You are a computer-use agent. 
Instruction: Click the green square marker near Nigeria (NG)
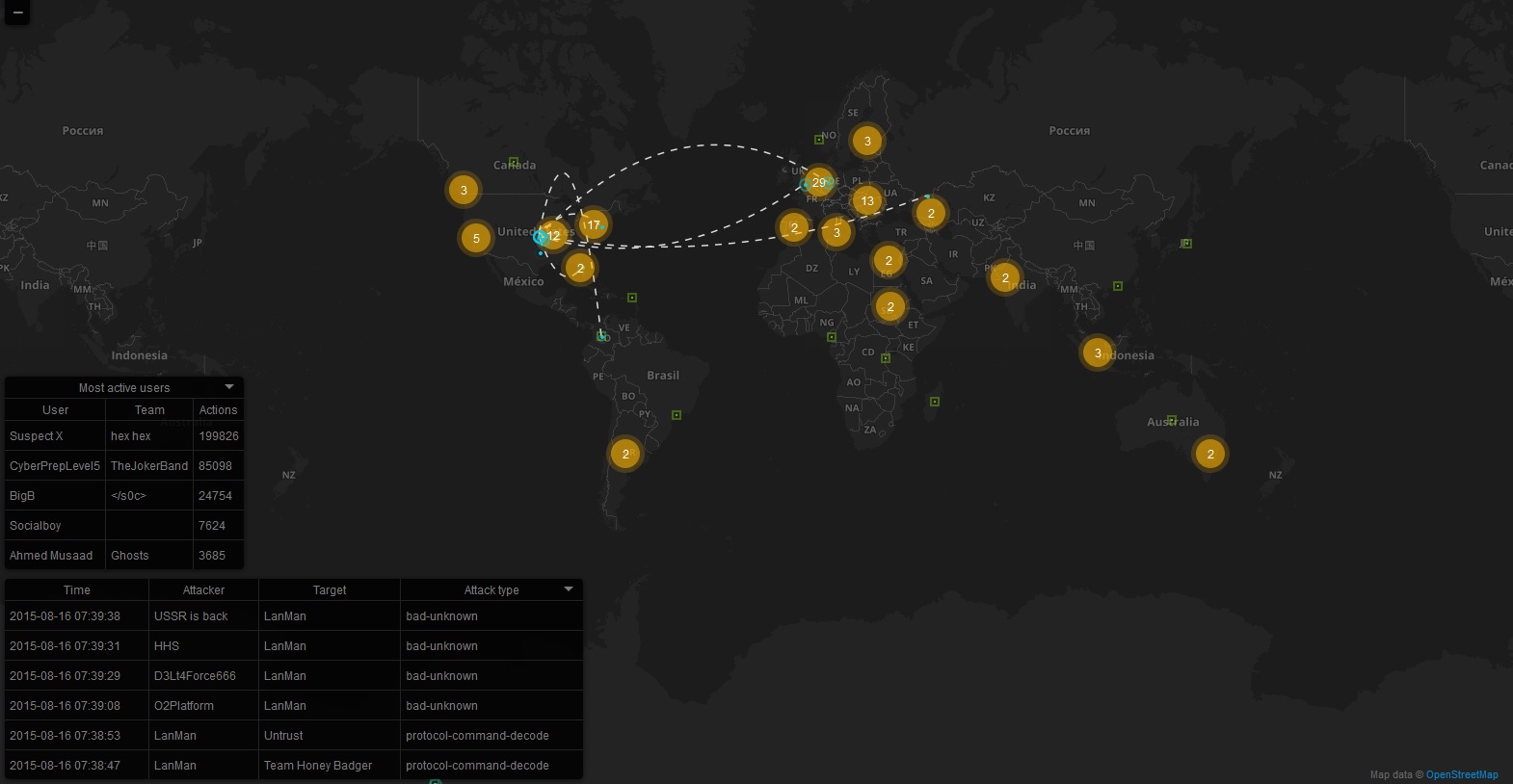(832, 337)
